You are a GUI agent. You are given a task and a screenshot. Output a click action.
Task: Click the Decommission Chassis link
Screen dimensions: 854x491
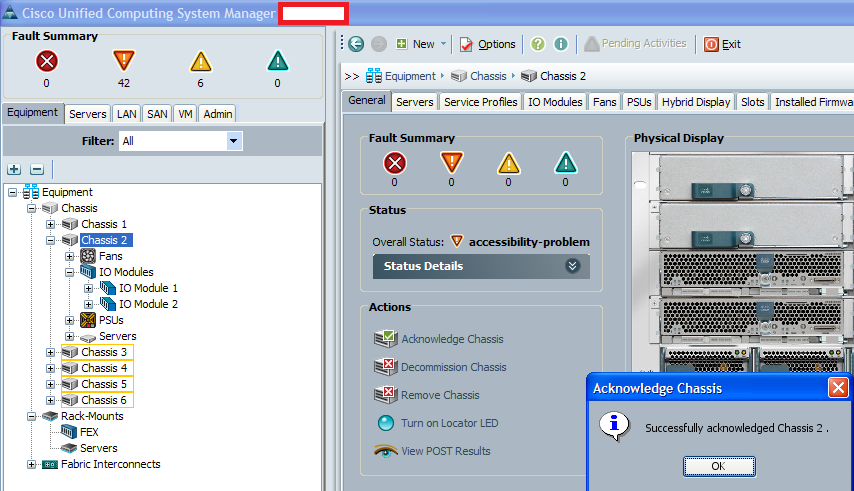(454, 367)
